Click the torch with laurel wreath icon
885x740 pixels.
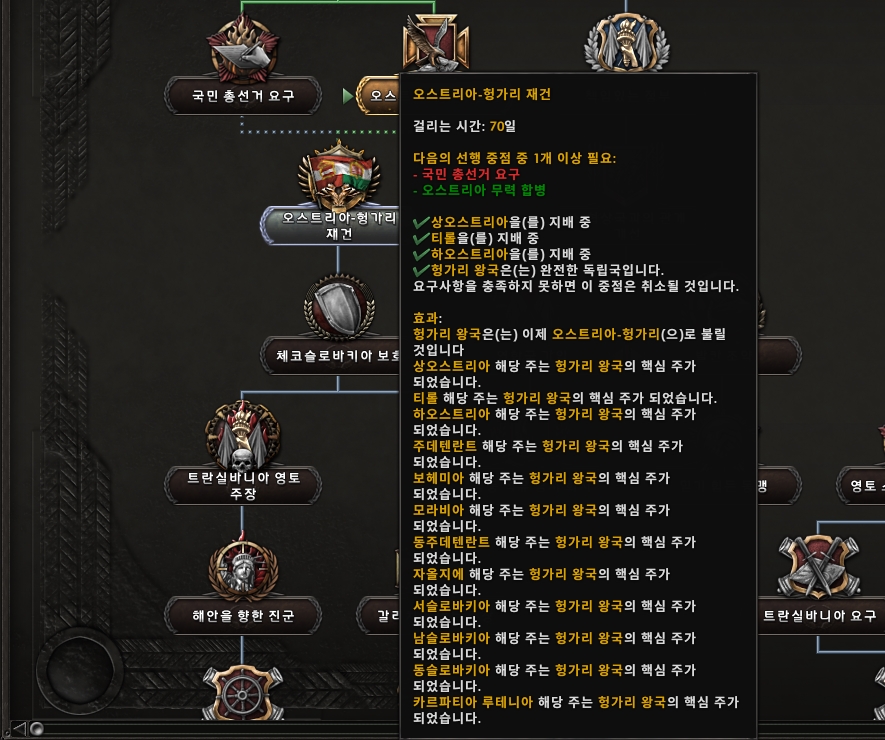626,44
